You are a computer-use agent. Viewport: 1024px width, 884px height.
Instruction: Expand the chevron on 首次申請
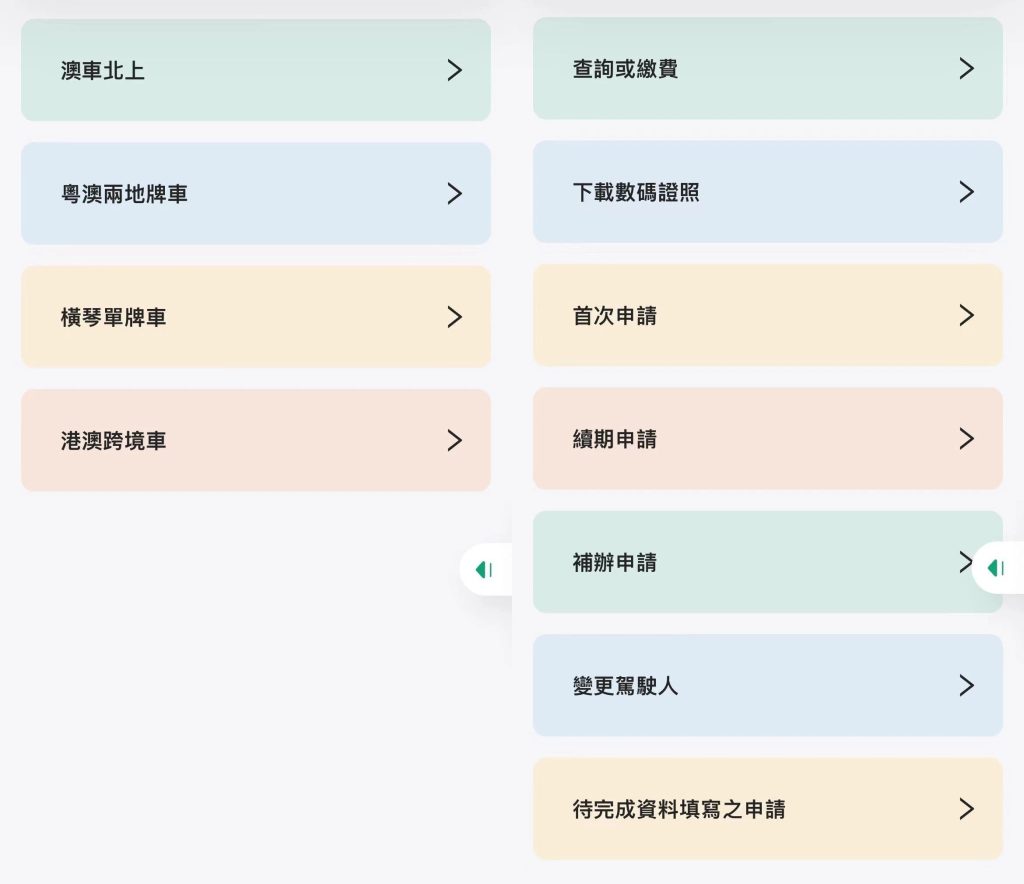pos(966,315)
